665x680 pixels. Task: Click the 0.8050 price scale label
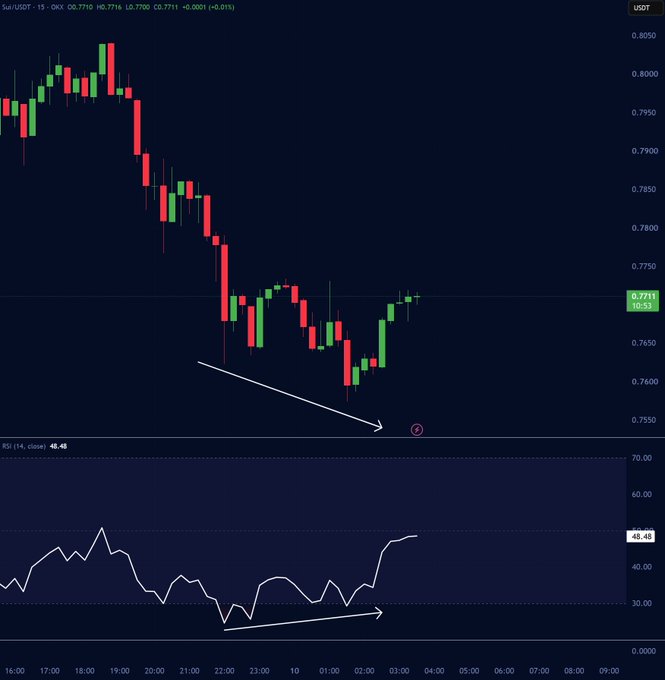tap(644, 36)
